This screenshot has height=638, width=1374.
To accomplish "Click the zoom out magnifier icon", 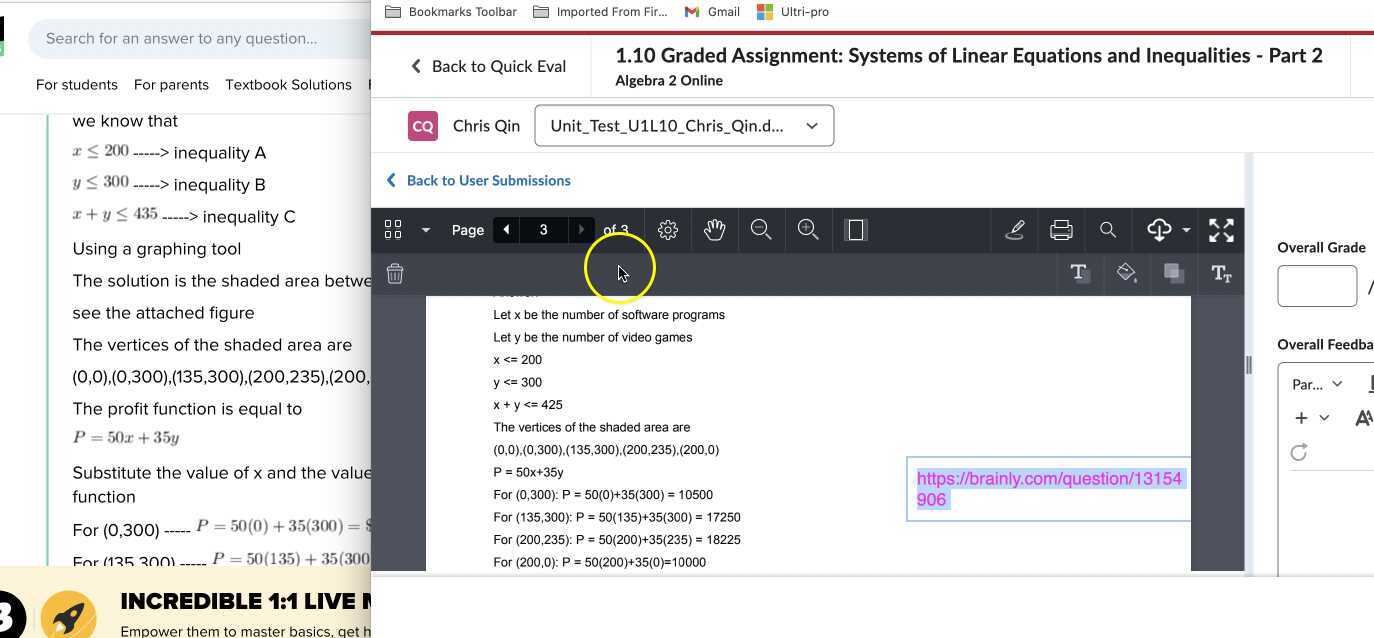I will tap(761, 230).
